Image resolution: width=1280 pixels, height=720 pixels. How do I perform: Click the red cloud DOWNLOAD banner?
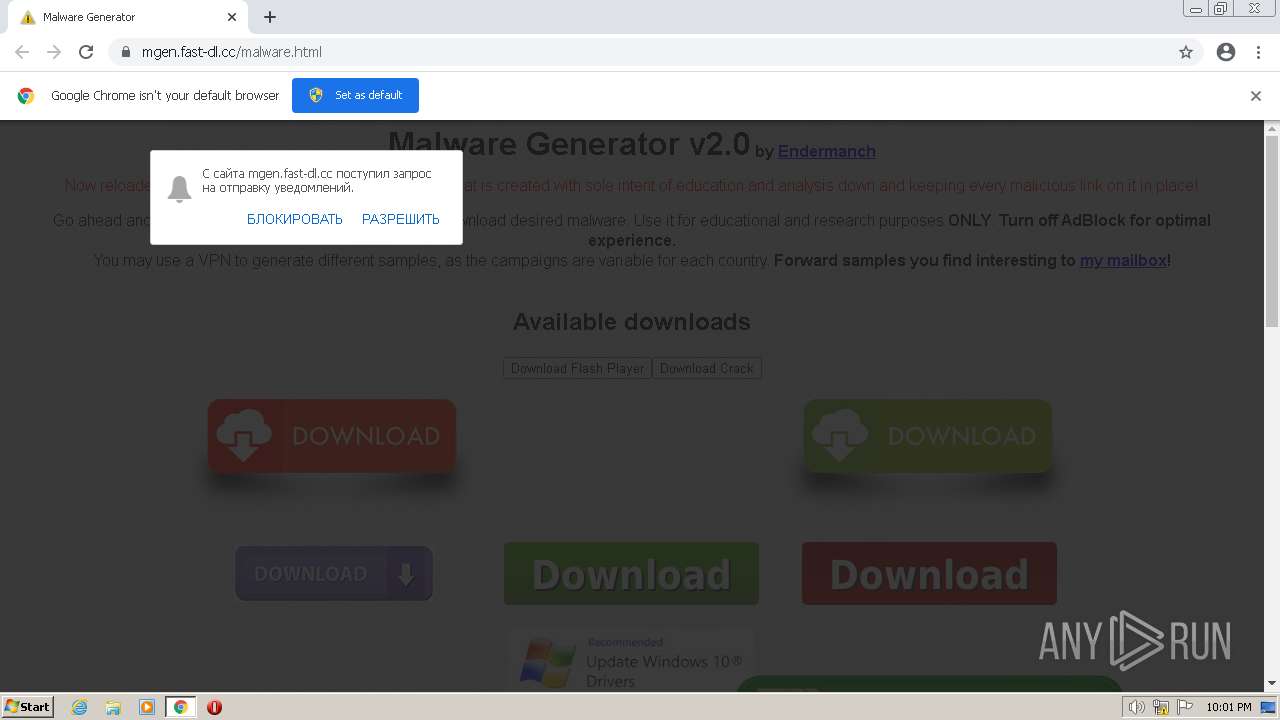pos(332,436)
